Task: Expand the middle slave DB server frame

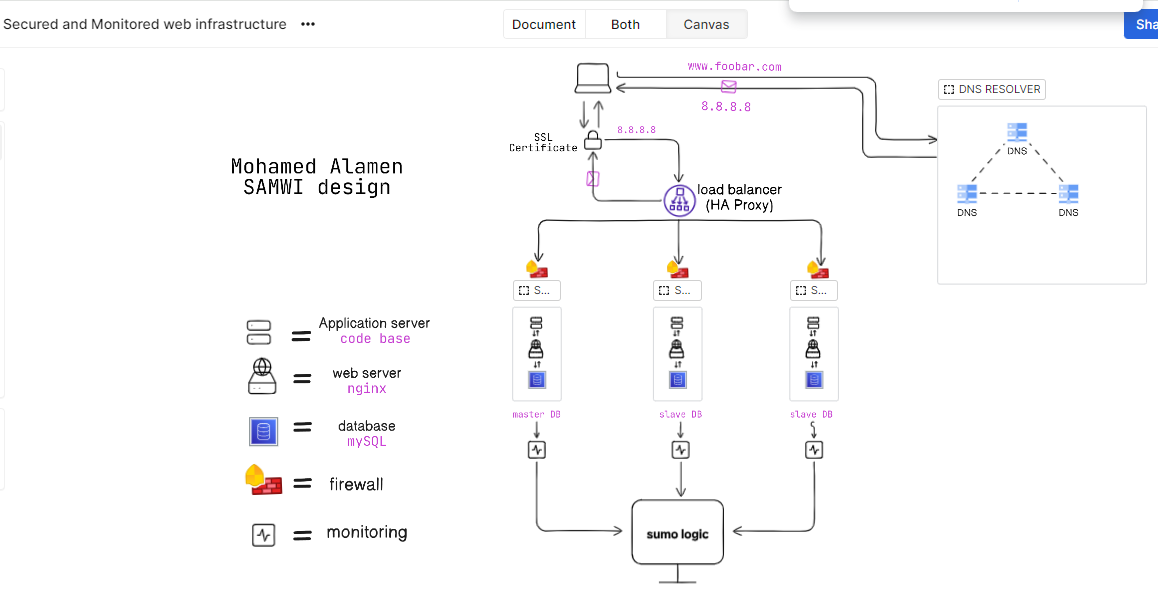Action: pos(678,290)
